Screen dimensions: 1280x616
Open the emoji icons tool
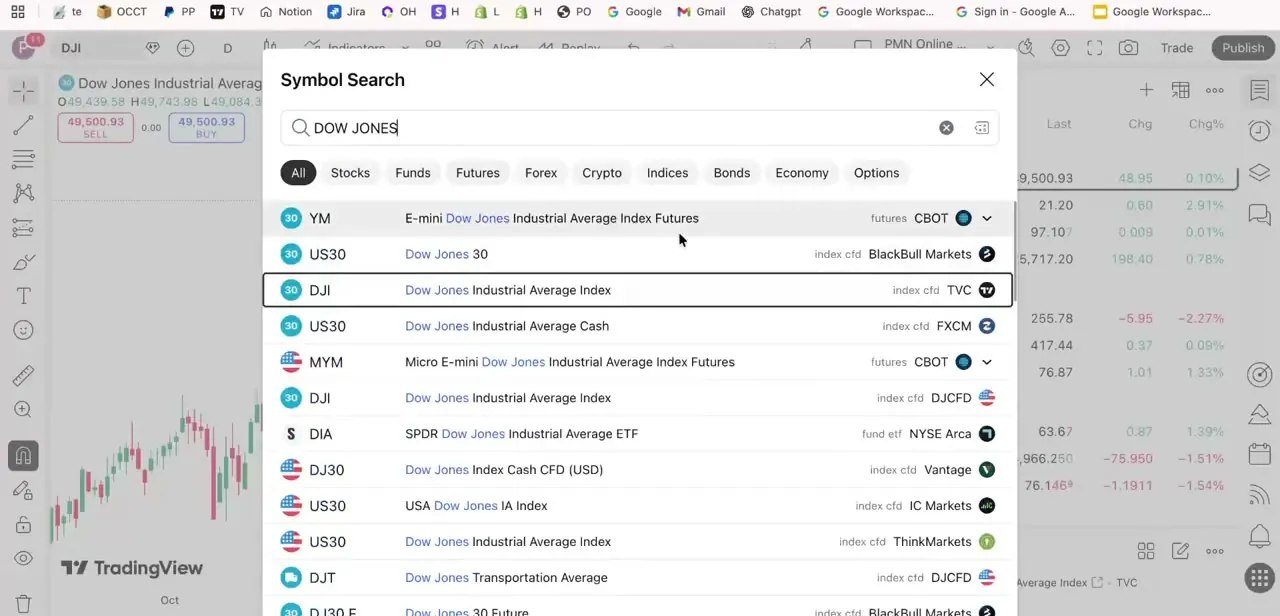coord(23,330)
